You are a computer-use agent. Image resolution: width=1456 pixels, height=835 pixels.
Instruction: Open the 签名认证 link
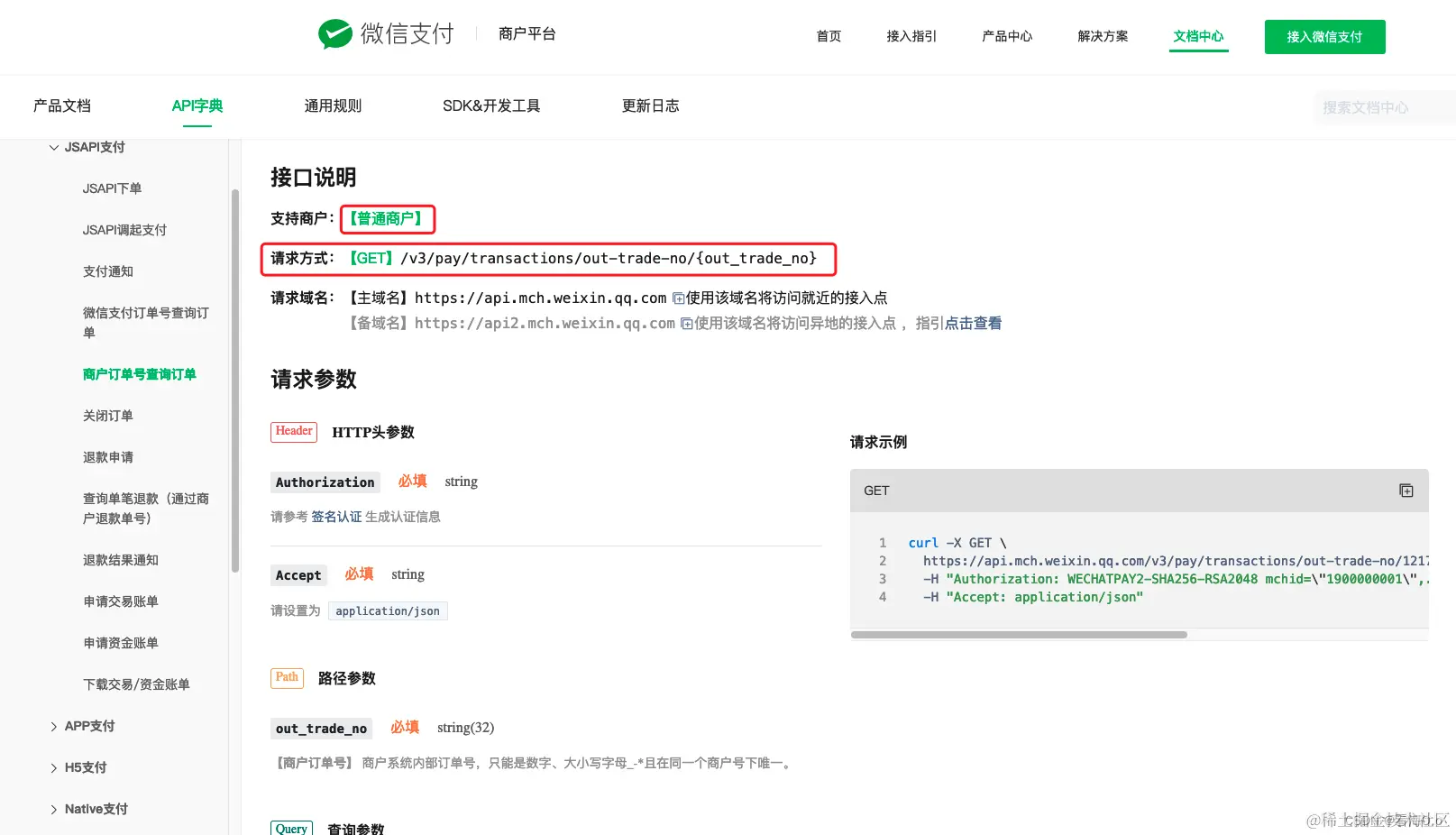click(x=337, y=516)
